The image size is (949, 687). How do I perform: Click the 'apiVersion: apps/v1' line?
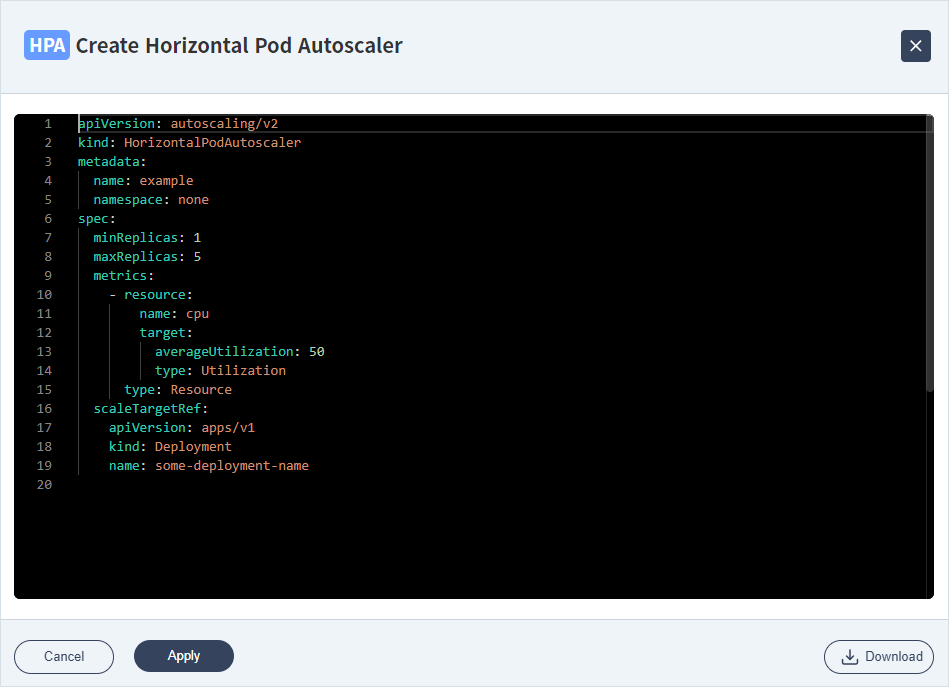point(182,428)
